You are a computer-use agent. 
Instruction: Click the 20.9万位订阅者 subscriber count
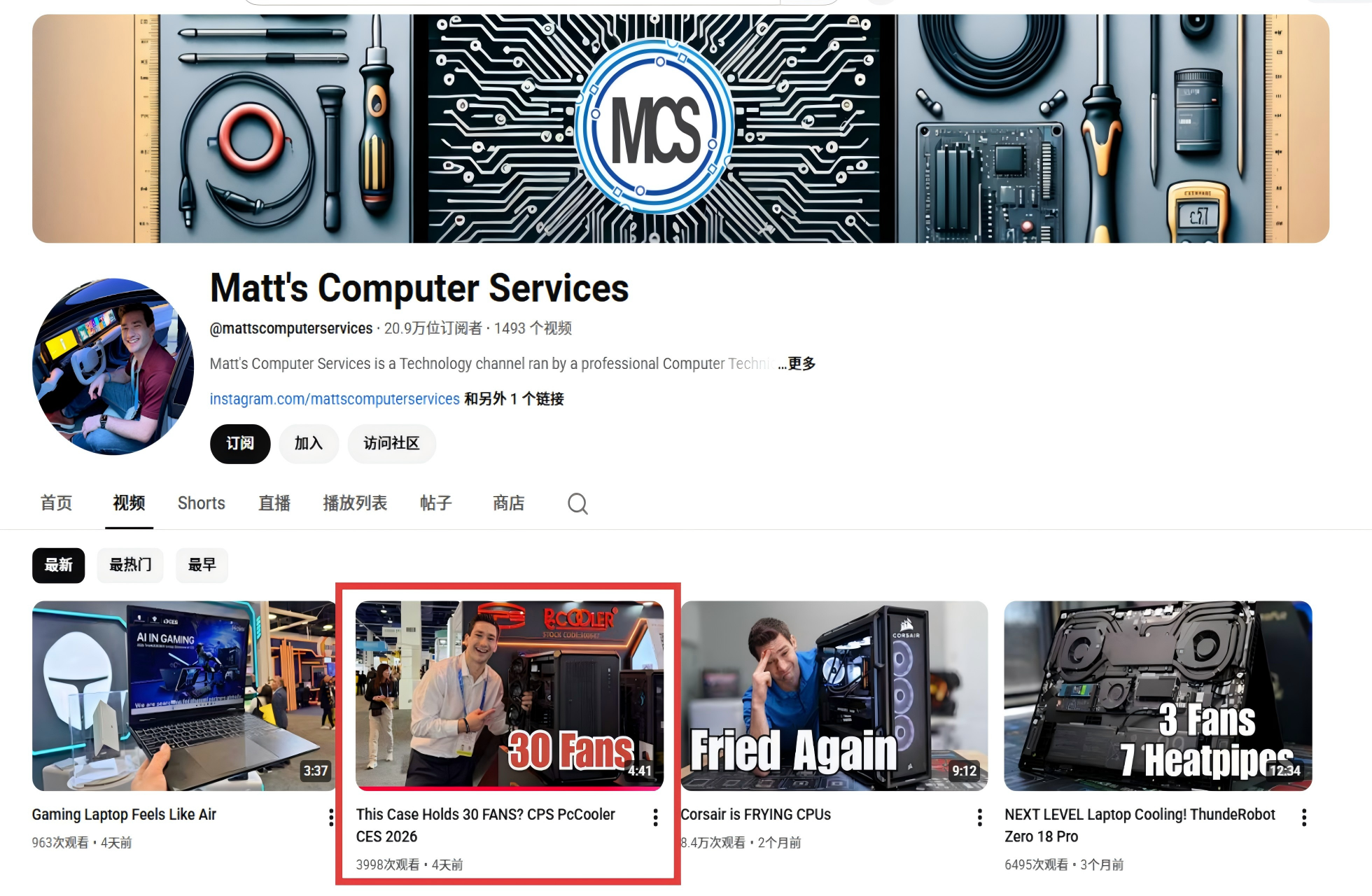(x=433, y=328)
